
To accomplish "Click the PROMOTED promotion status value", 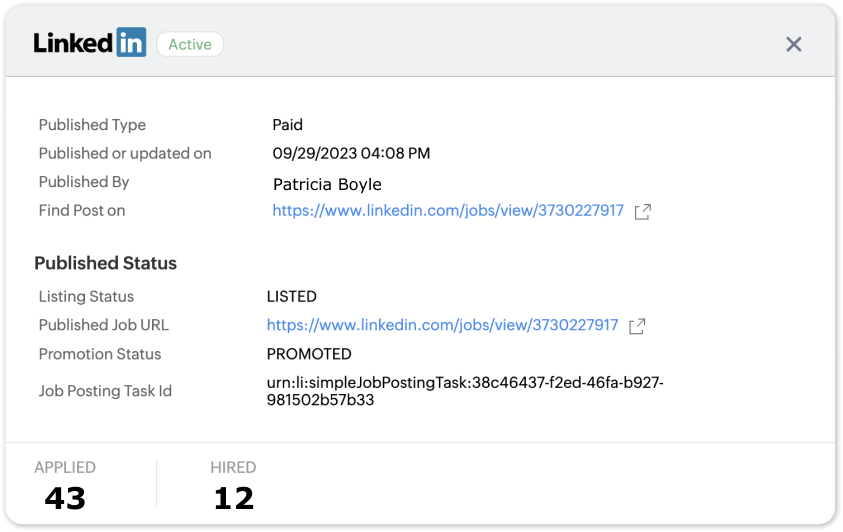I will 309,354.
